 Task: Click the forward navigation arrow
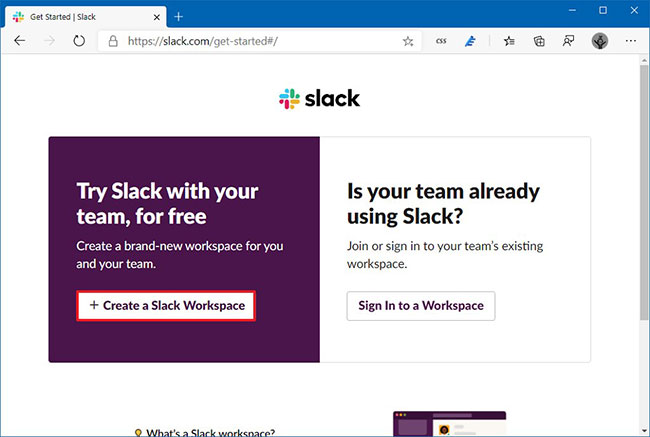(49, 41)
